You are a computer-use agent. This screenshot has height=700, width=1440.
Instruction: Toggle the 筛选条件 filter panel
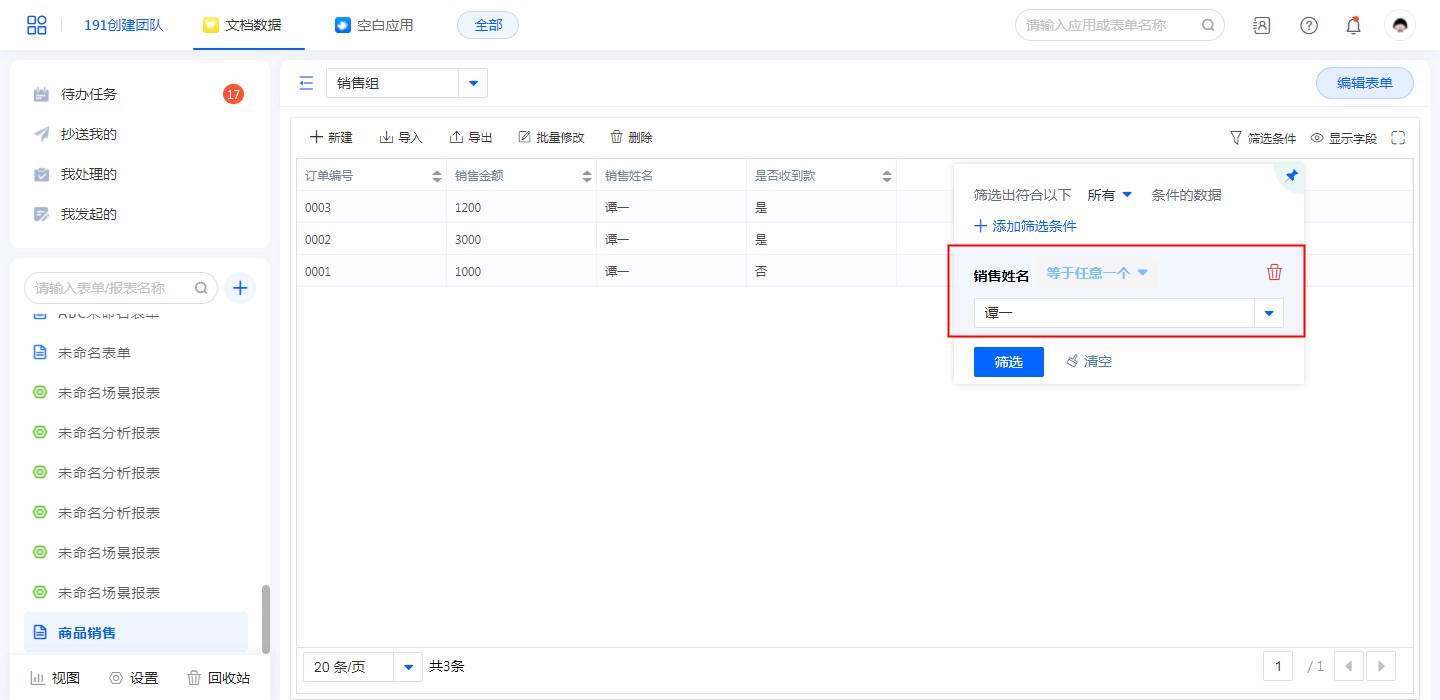(x=1262, y=138)
